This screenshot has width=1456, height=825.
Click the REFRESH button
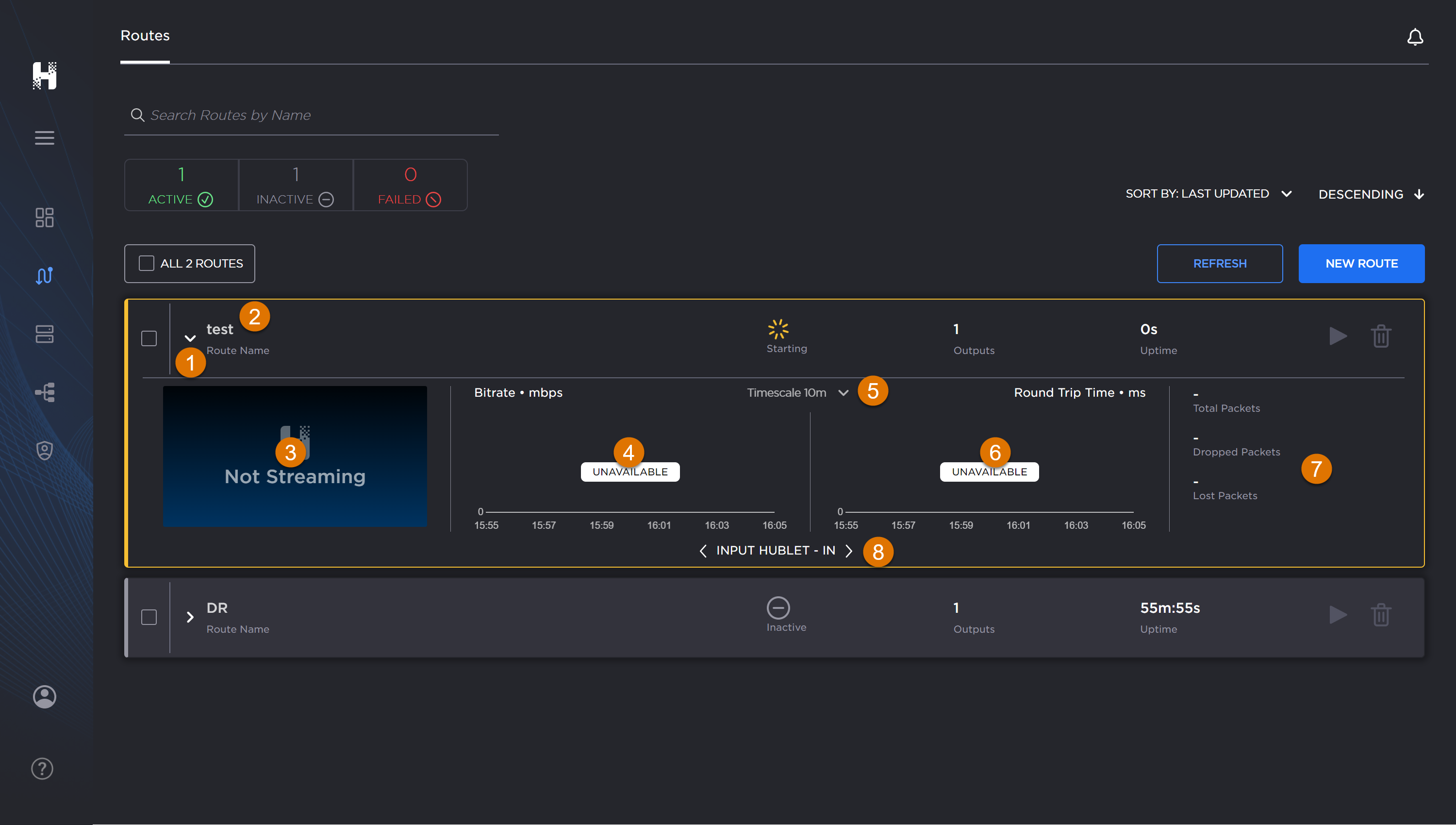coord(1220,263)
